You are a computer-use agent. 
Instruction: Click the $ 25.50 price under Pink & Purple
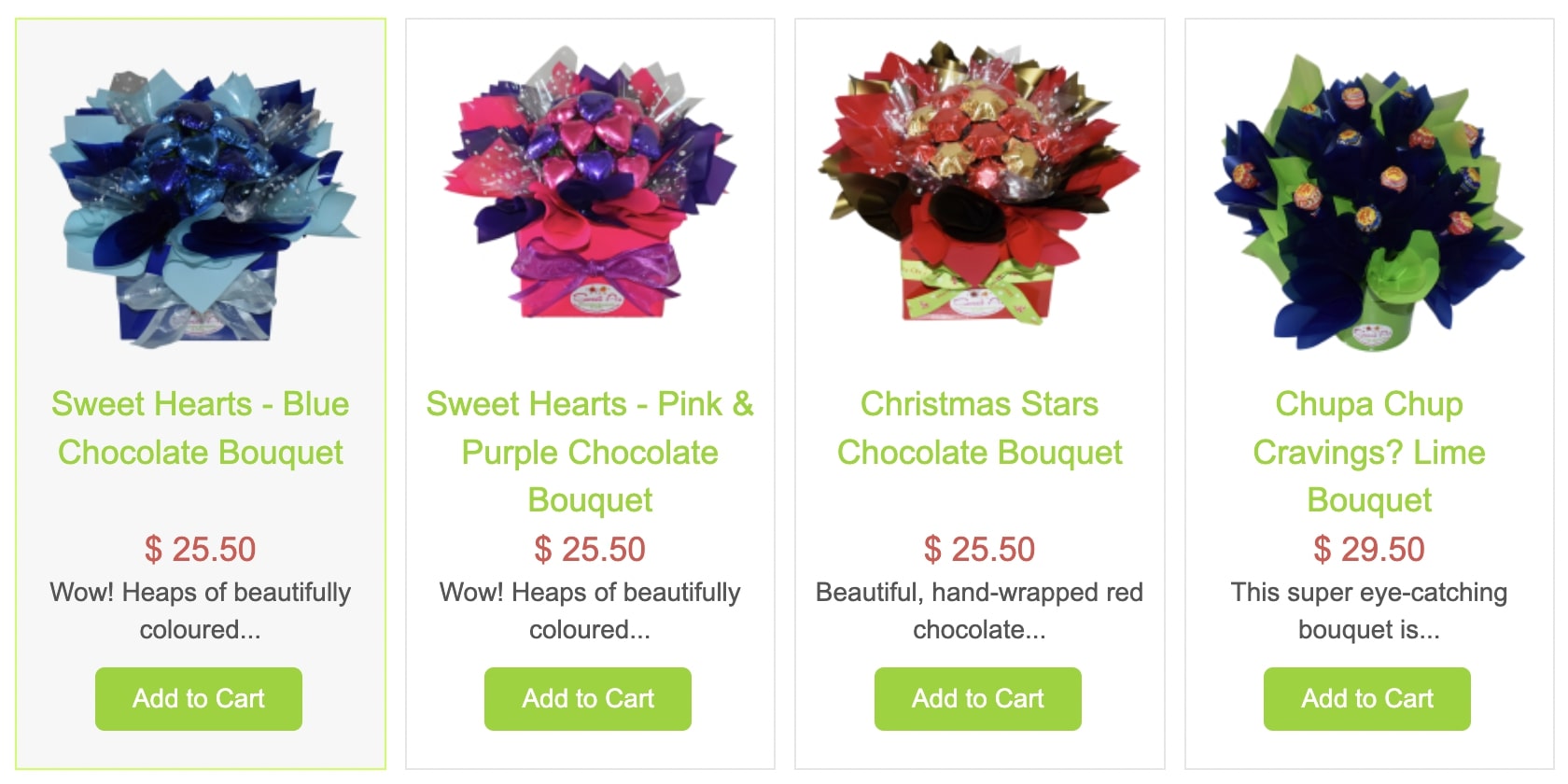click(590, 549)
